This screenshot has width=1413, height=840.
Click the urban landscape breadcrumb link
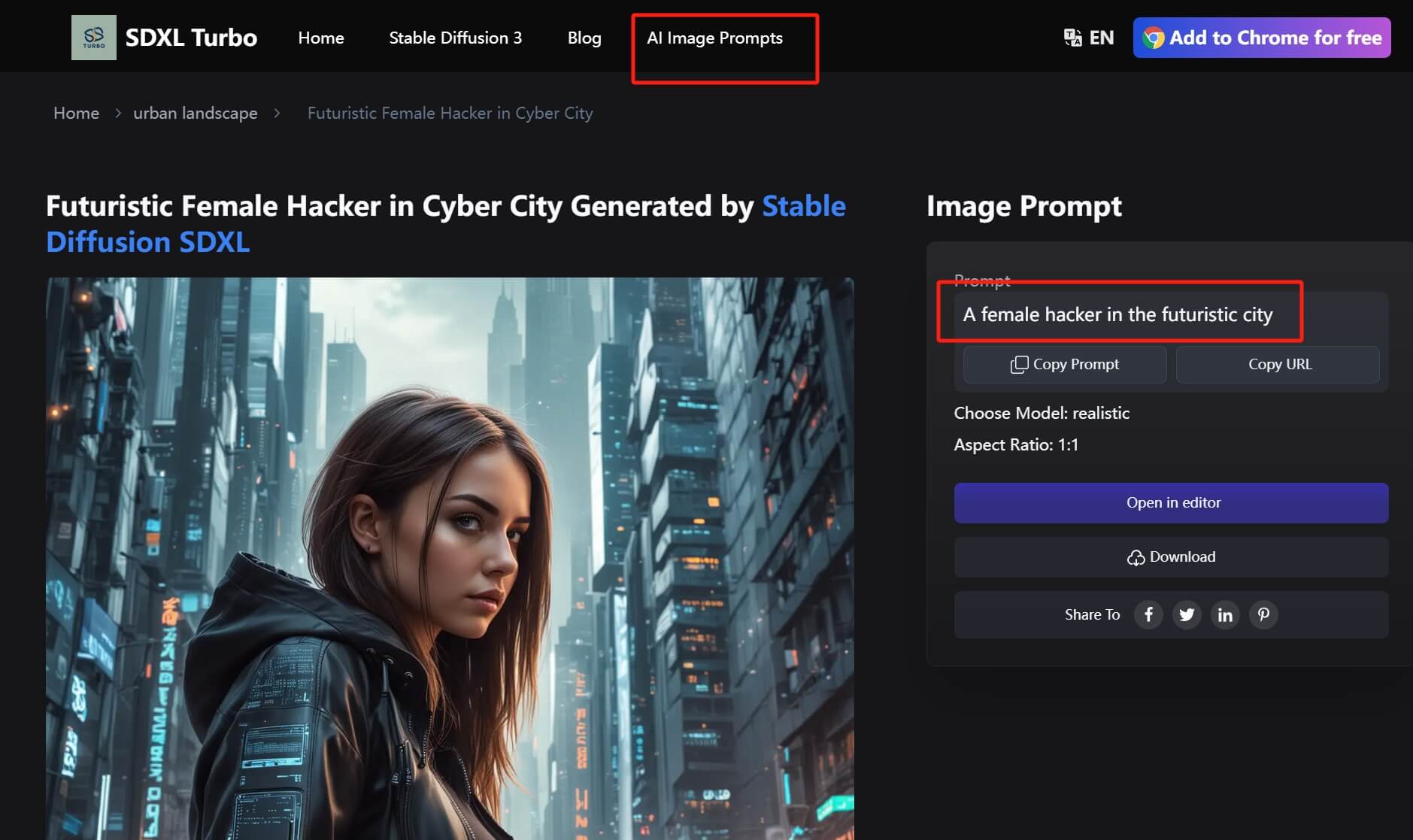click(x=196, y=113)
